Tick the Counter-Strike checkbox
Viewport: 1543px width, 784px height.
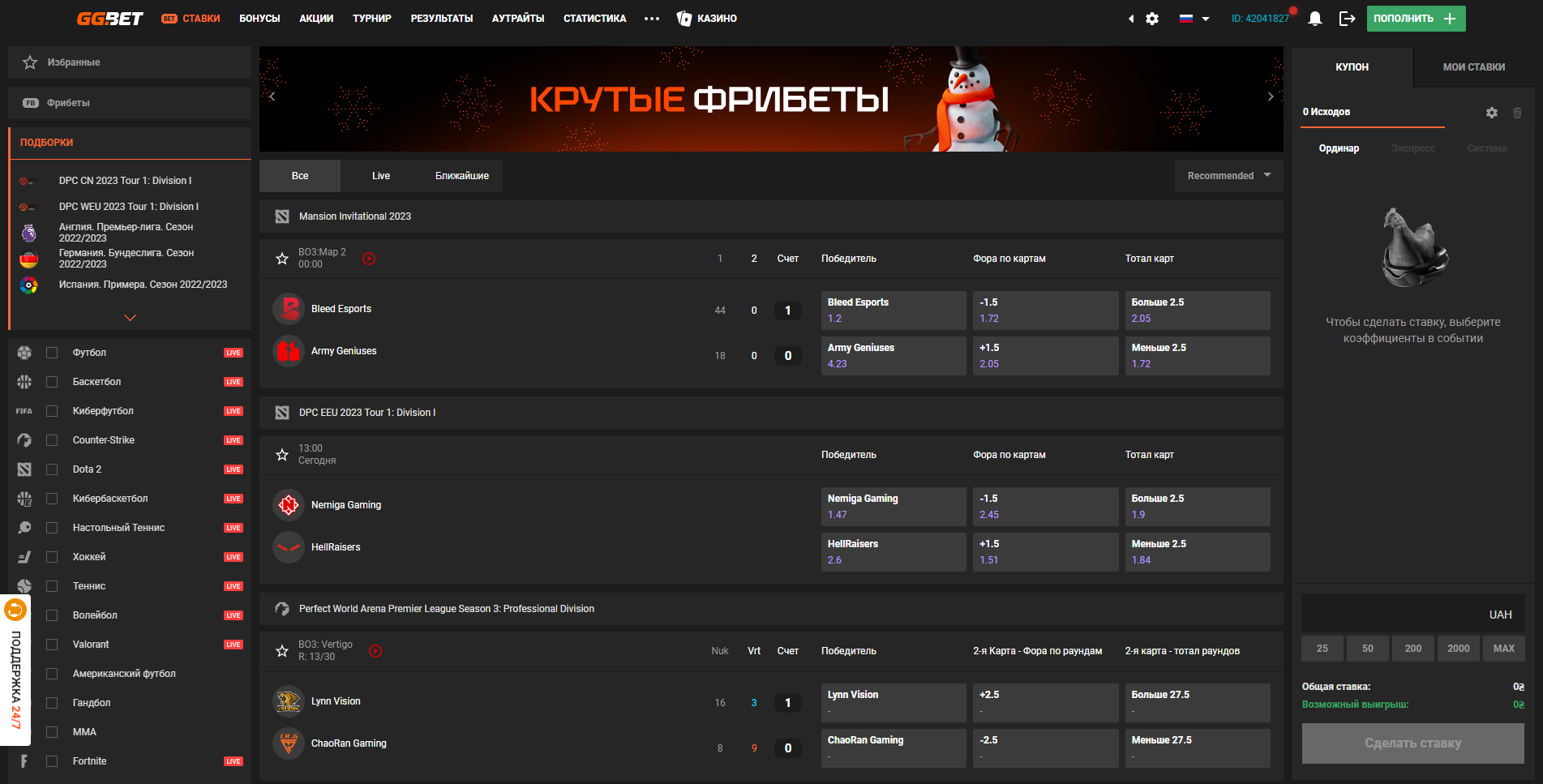[x=52, y=440]
